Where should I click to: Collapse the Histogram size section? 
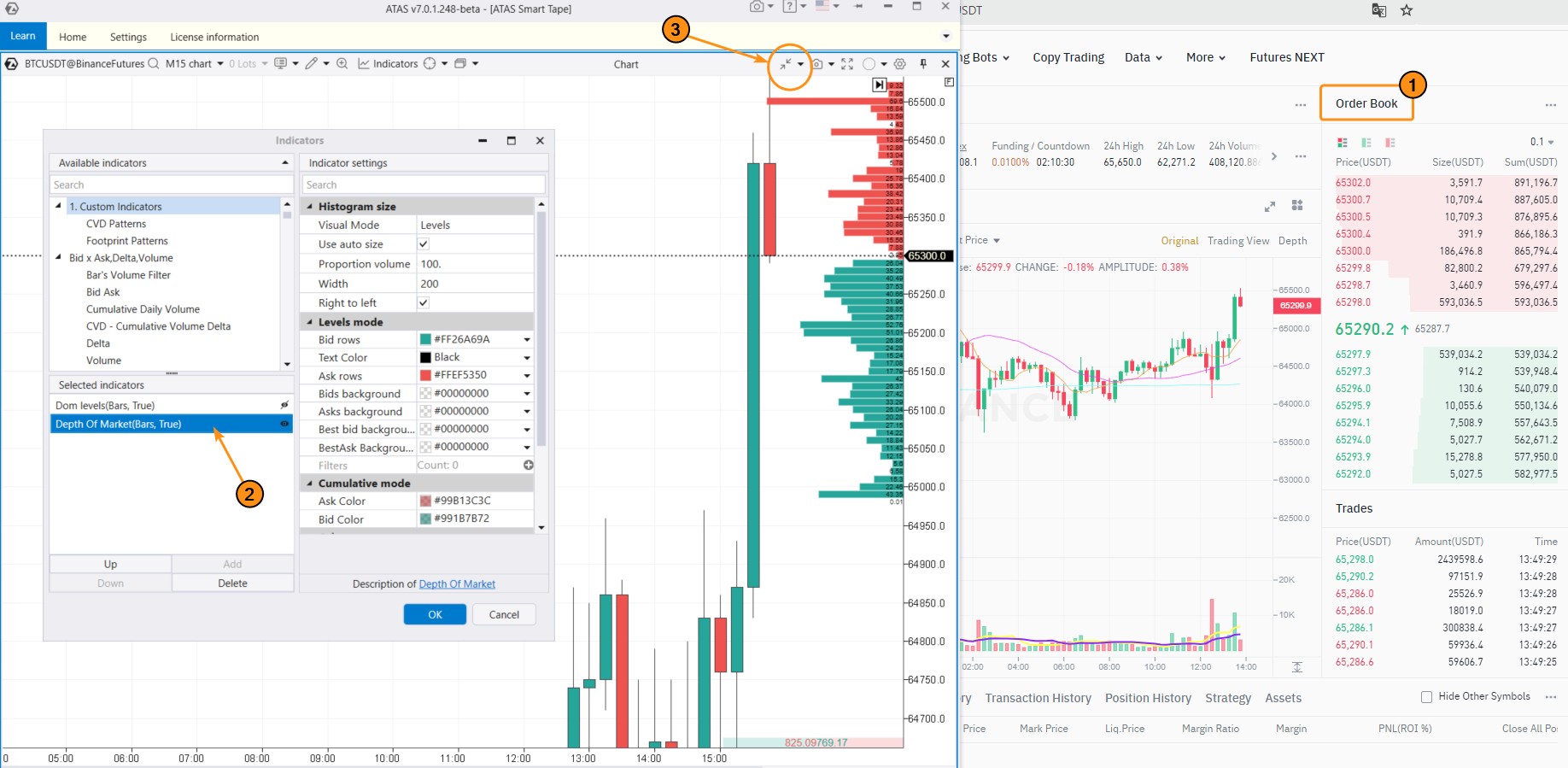pyautogui.click(x=310, y=207)
